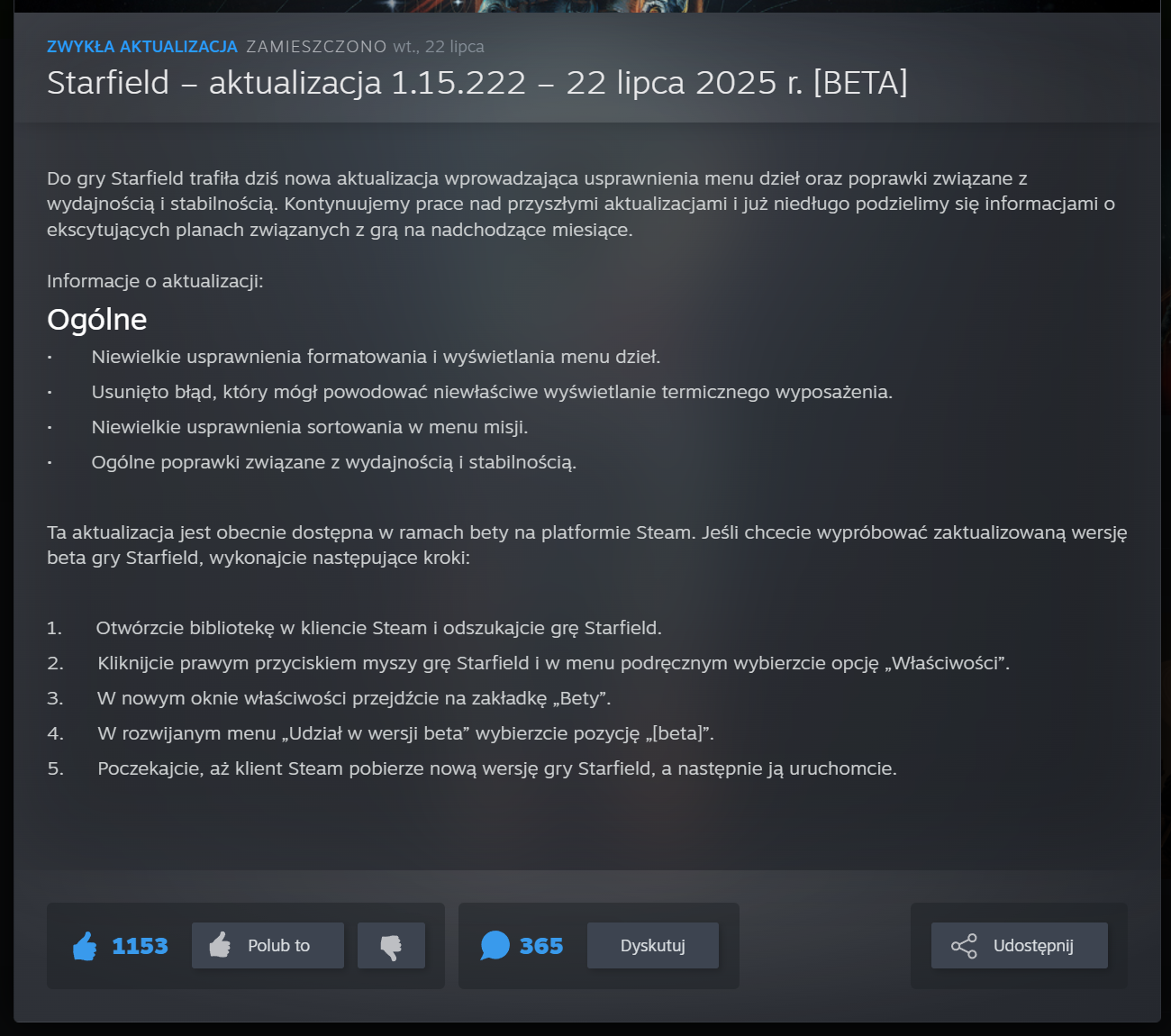The height and width of the screenshot is (1036, 1171).
Task: Click the 365 comments count
Action: [541, 946]
